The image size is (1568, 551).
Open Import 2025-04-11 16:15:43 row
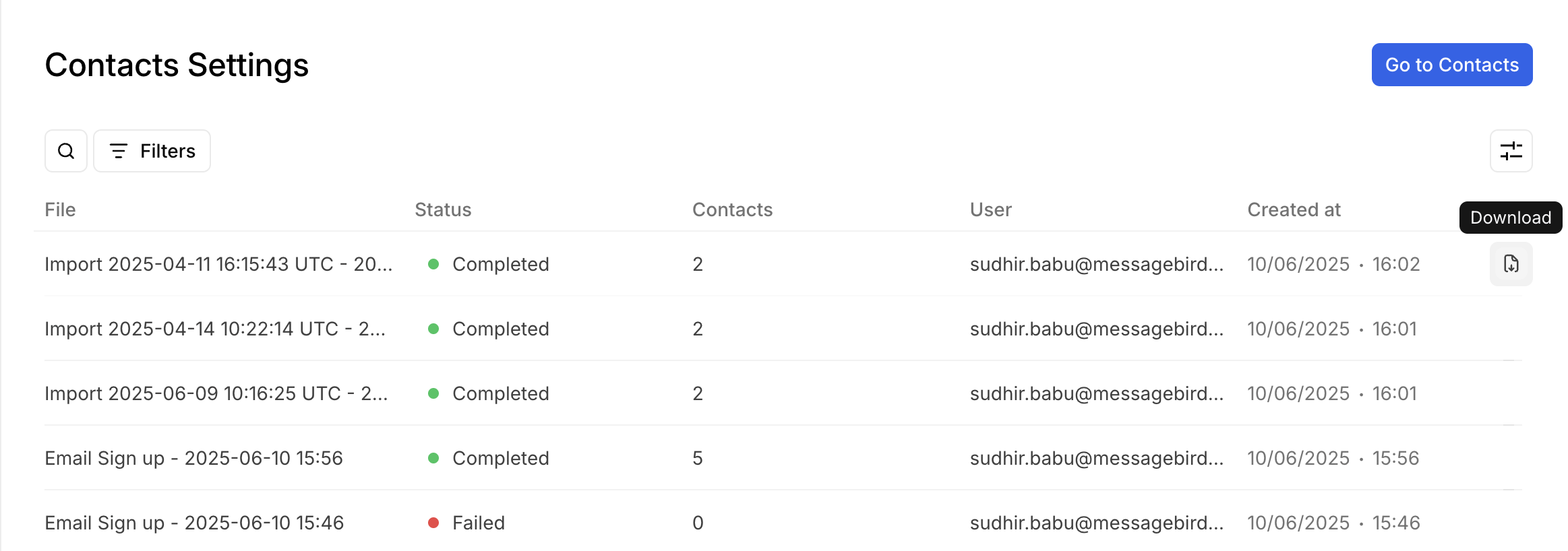coord(218,264)
